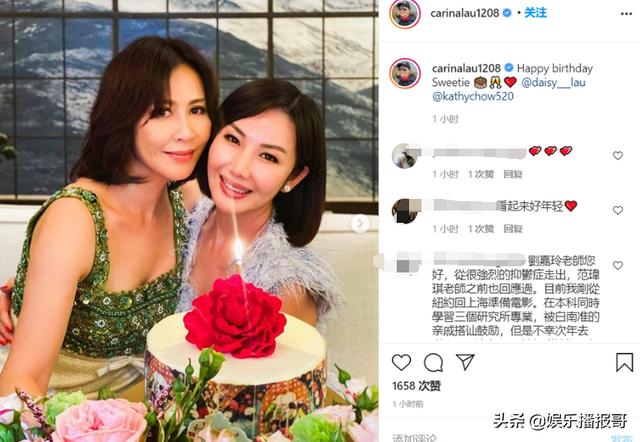Like the comment saying 看起来好年轻
This screenshot has height=442, width=640.
click(618, 210)
